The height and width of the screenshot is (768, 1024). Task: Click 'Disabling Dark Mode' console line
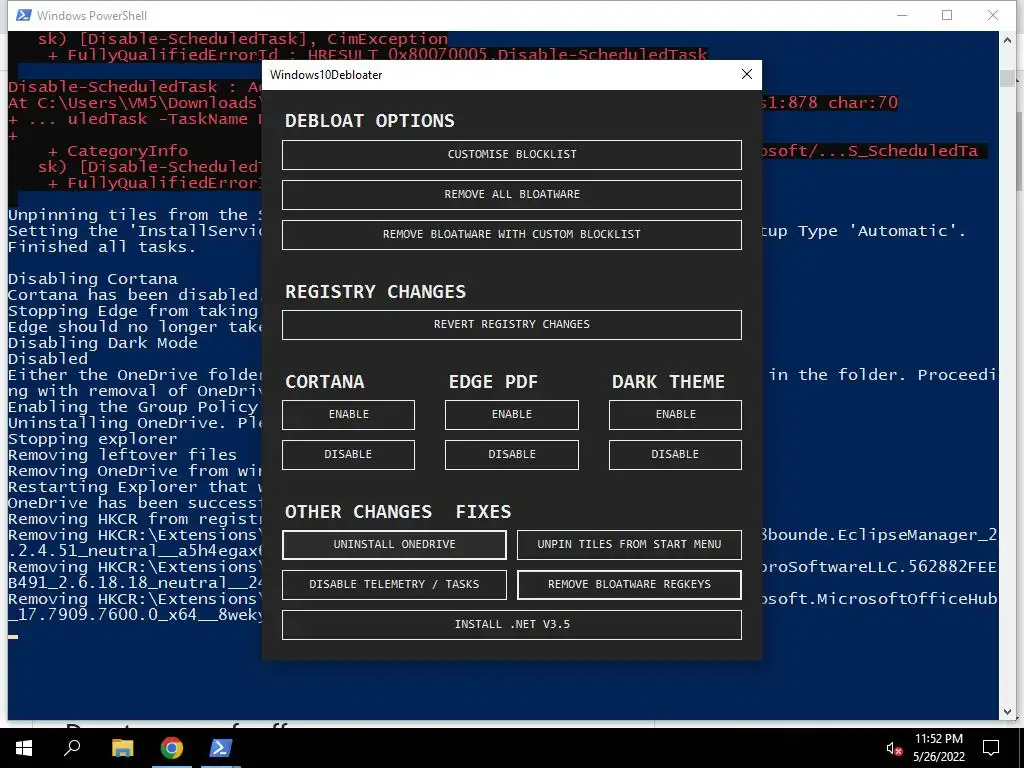coord(103,343)
